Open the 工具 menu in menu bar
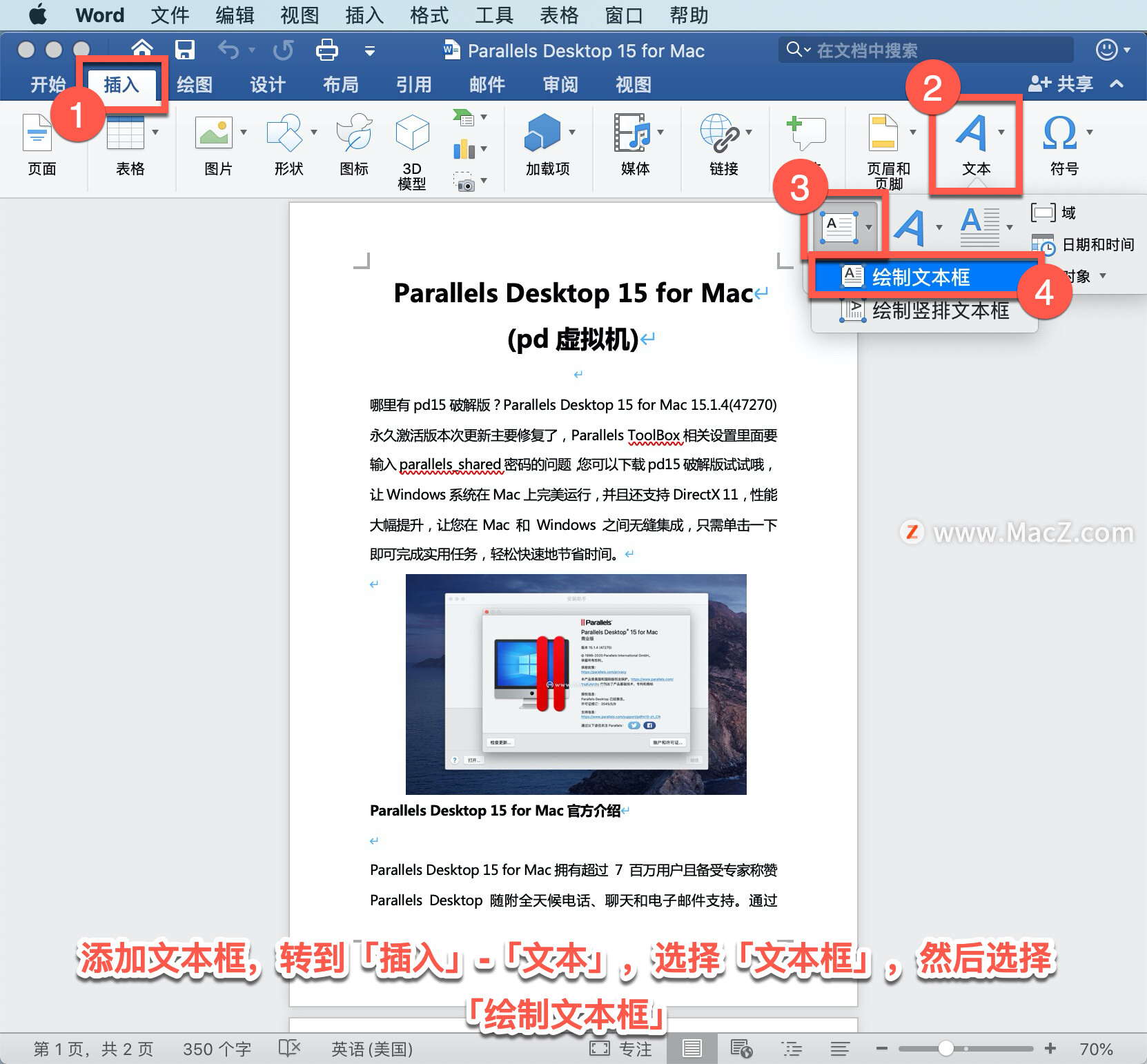 pyautogui.click(x=494, y=14)
